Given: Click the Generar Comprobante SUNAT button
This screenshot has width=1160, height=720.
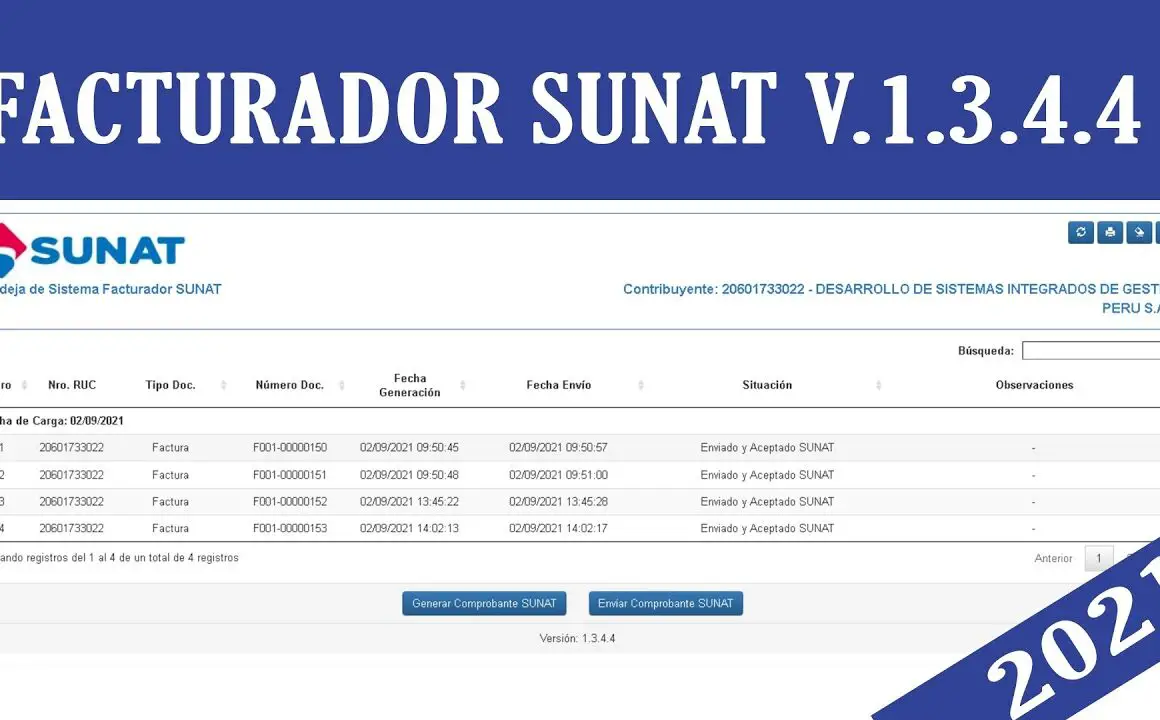Looking at the screenshot, I should click(x=484, y=603).
